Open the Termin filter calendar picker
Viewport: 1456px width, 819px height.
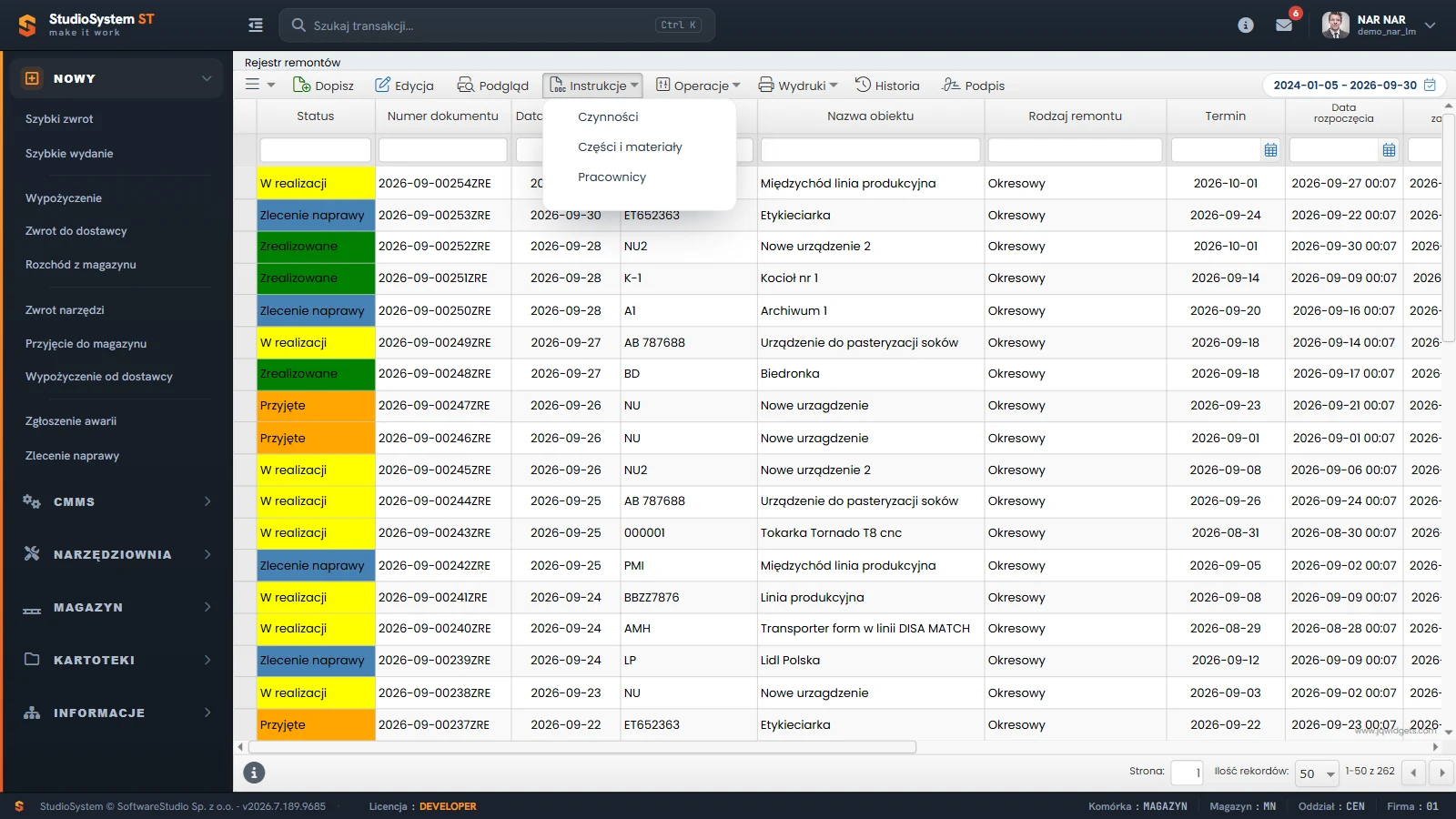pos(1270,149)
